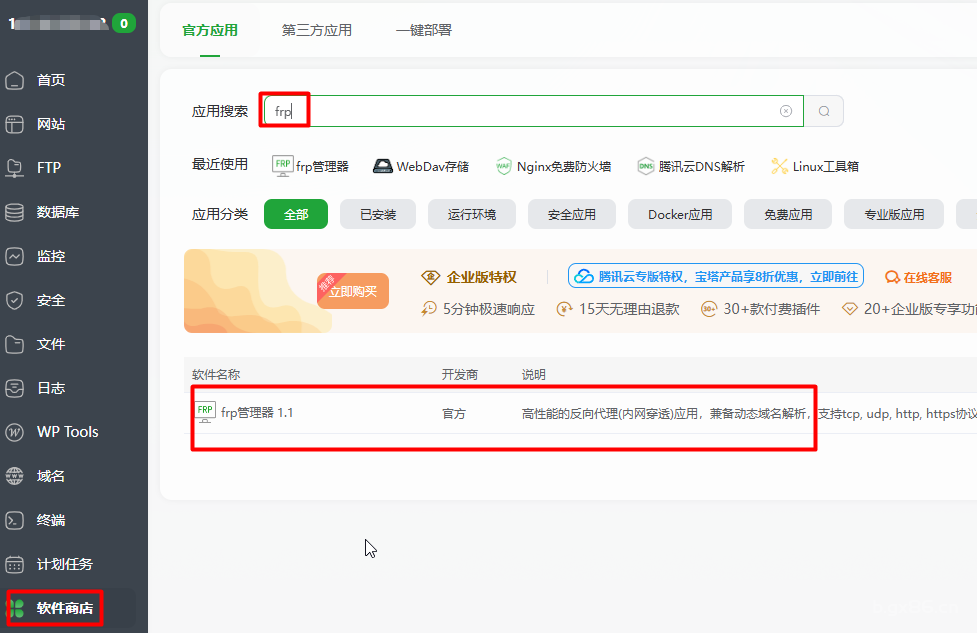Switch to the 第三方应用 tab

315,30
